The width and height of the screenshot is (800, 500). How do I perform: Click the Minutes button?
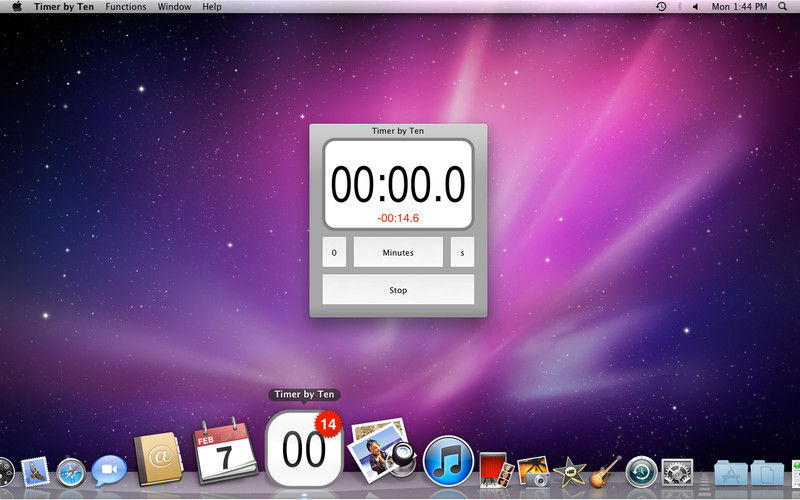tap(398, 253)
